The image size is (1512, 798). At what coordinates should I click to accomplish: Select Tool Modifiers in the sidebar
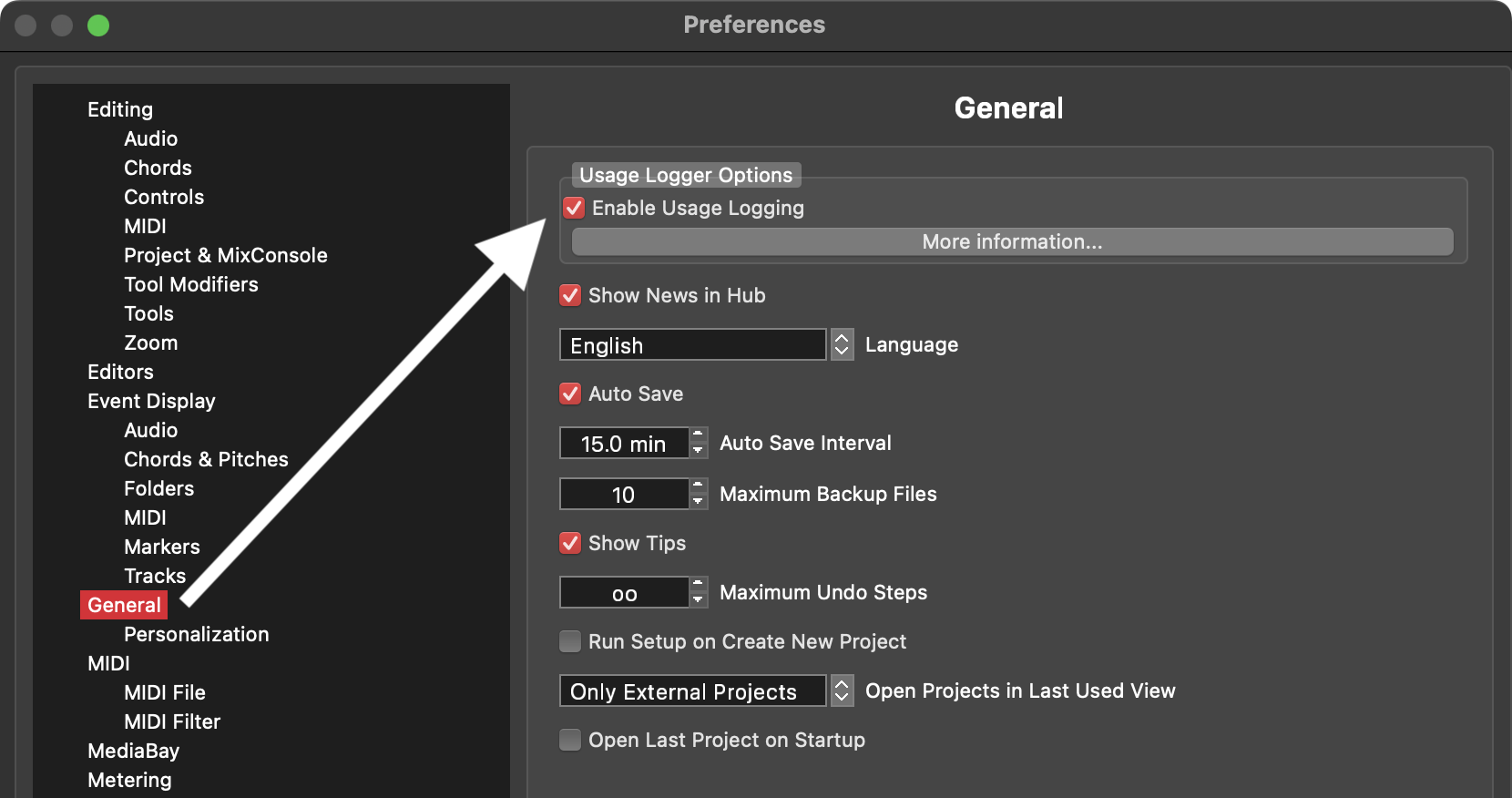[190, 285]
